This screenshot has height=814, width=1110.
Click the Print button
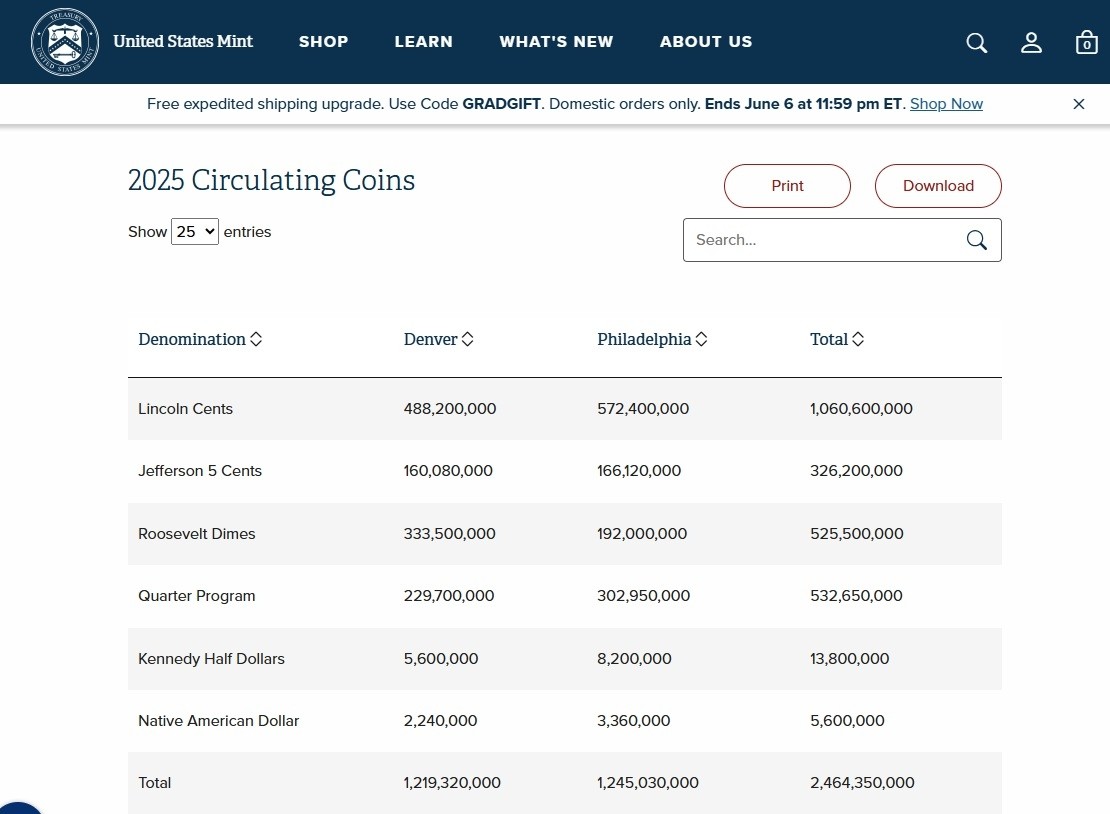(x=787, y=186)
